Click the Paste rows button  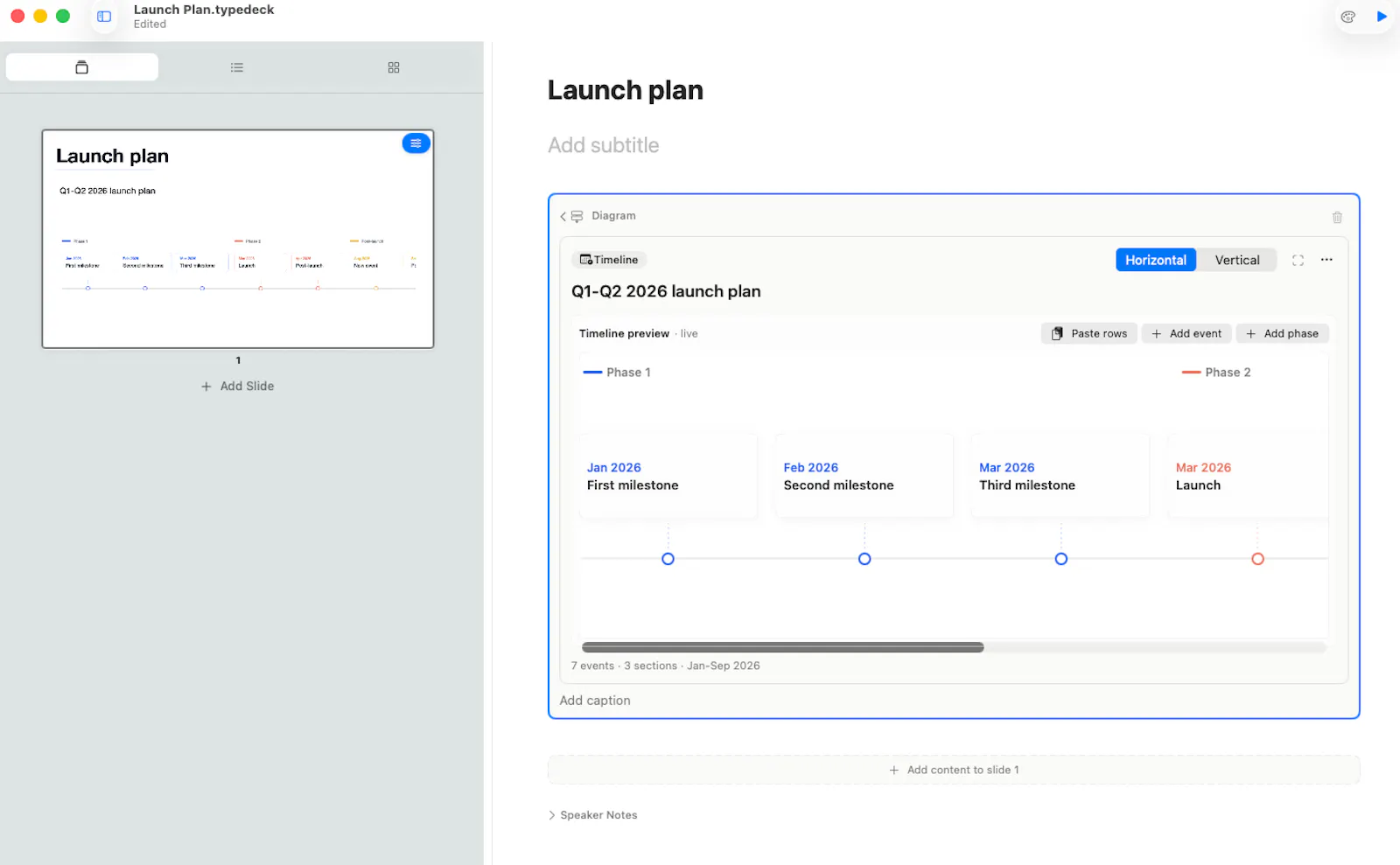pyautogui.click(x=1089, y=333)
